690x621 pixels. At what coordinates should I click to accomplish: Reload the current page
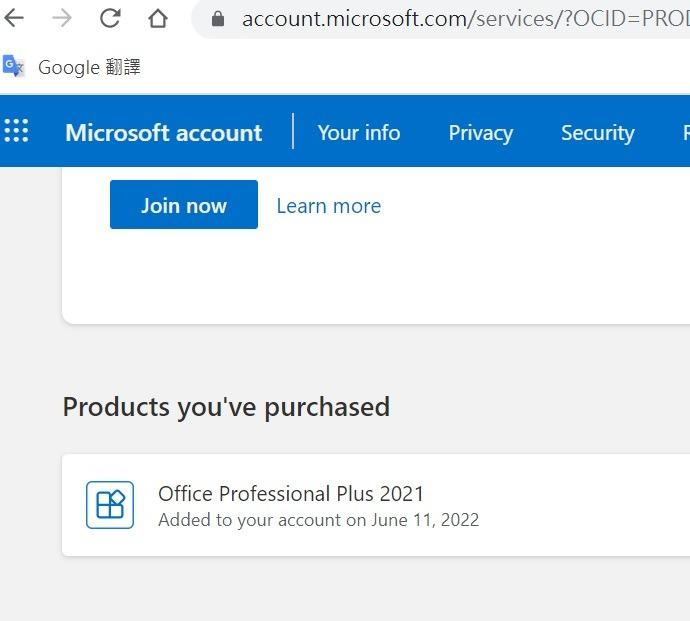[x=110, y=18]
